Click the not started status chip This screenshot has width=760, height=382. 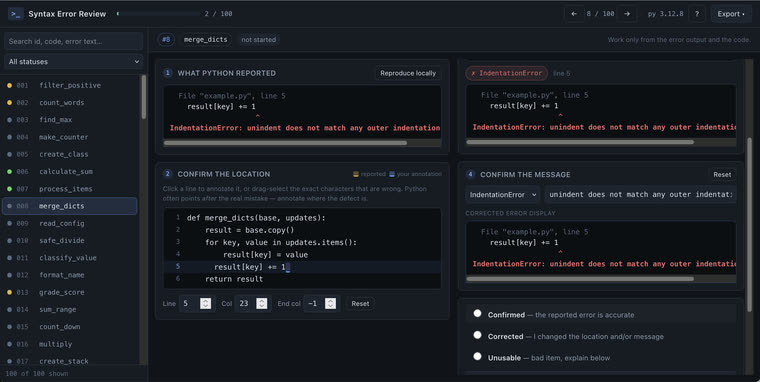coord(259,40)
